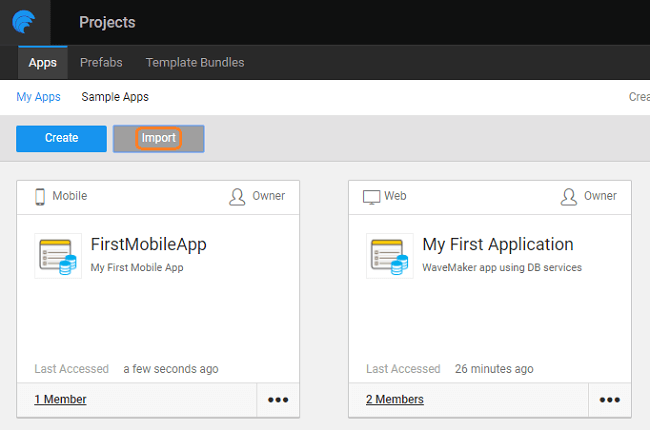Switch to the Prefabs tab
The width and height of the screenshot is (650, 430).
click(x=101, y=62)
